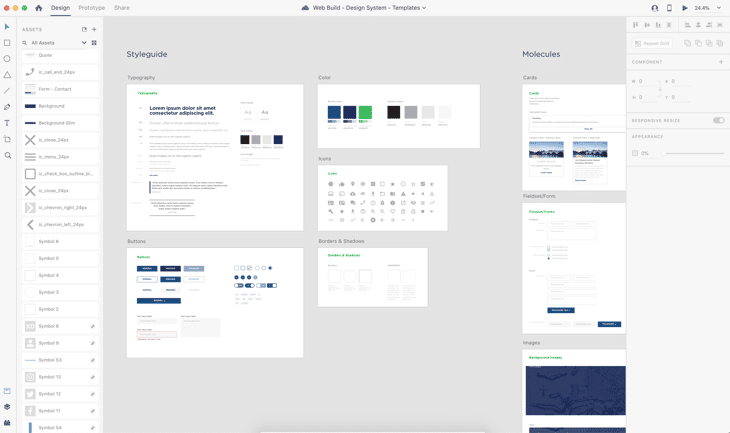
Task: Open the document title dropdown
Action: (x=424, y=8)
